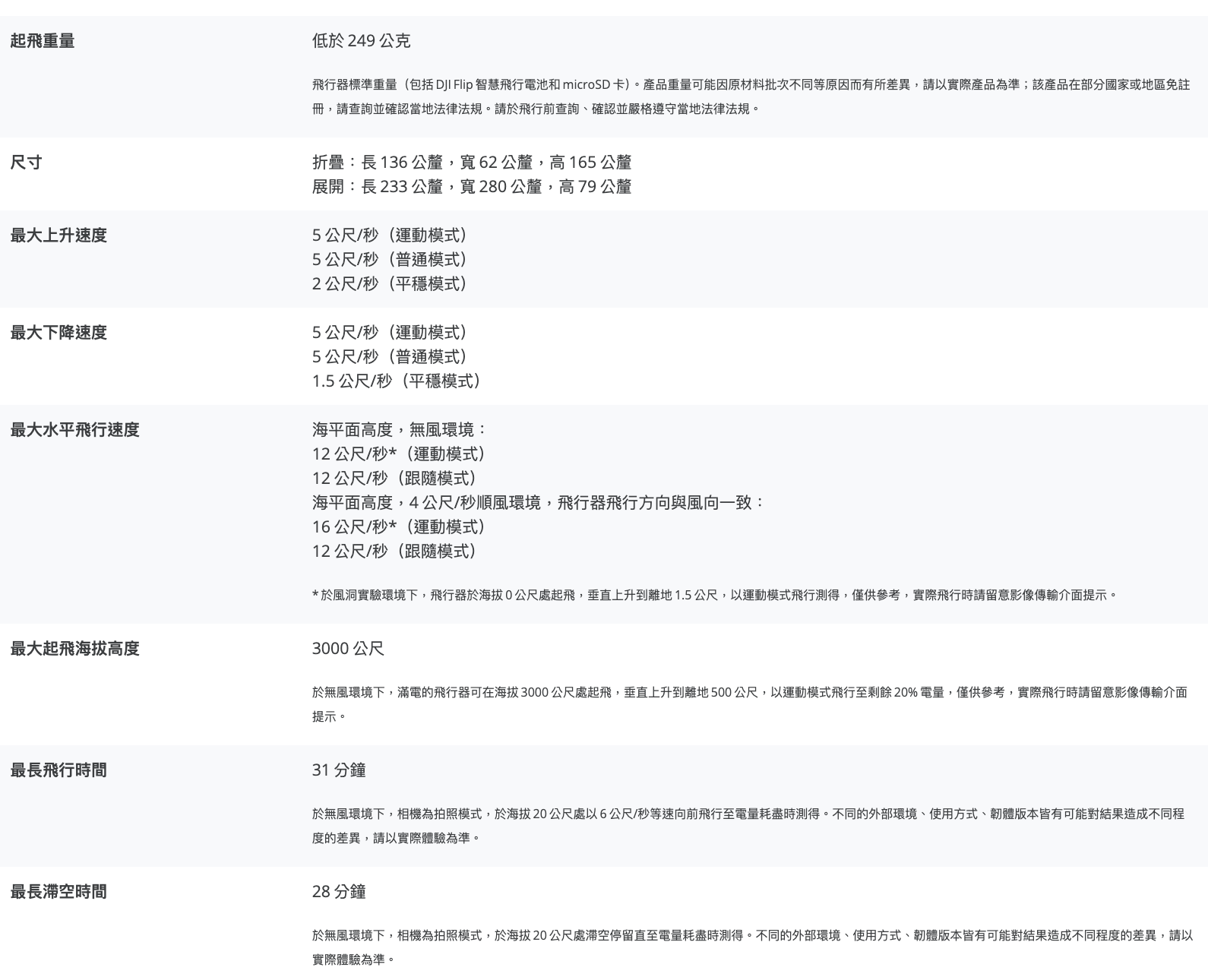
Task: Click the 低於 249 公克 weight value
Action: [361, 41]
